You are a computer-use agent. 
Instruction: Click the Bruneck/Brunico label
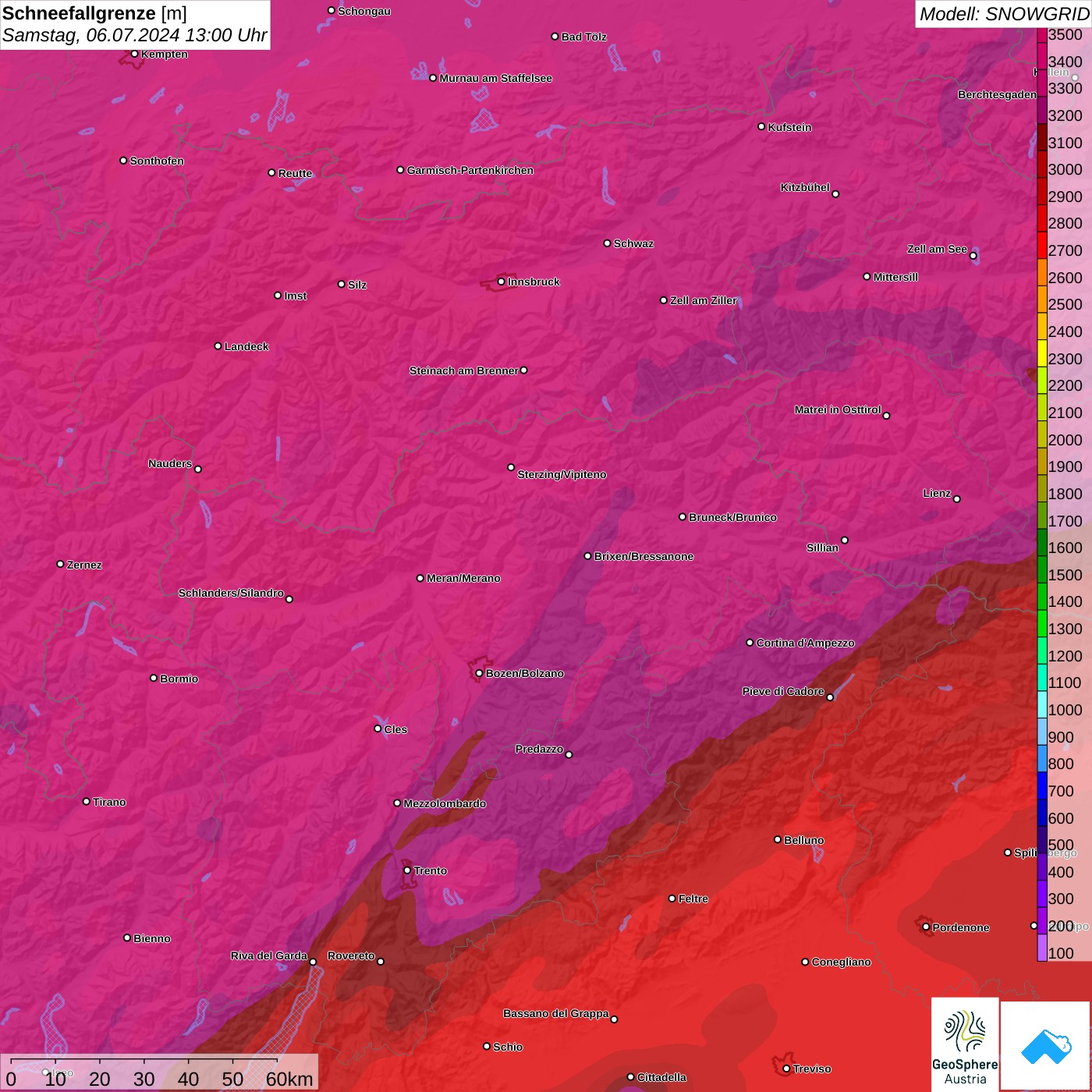pyautogui.click(x=732, y=517)
